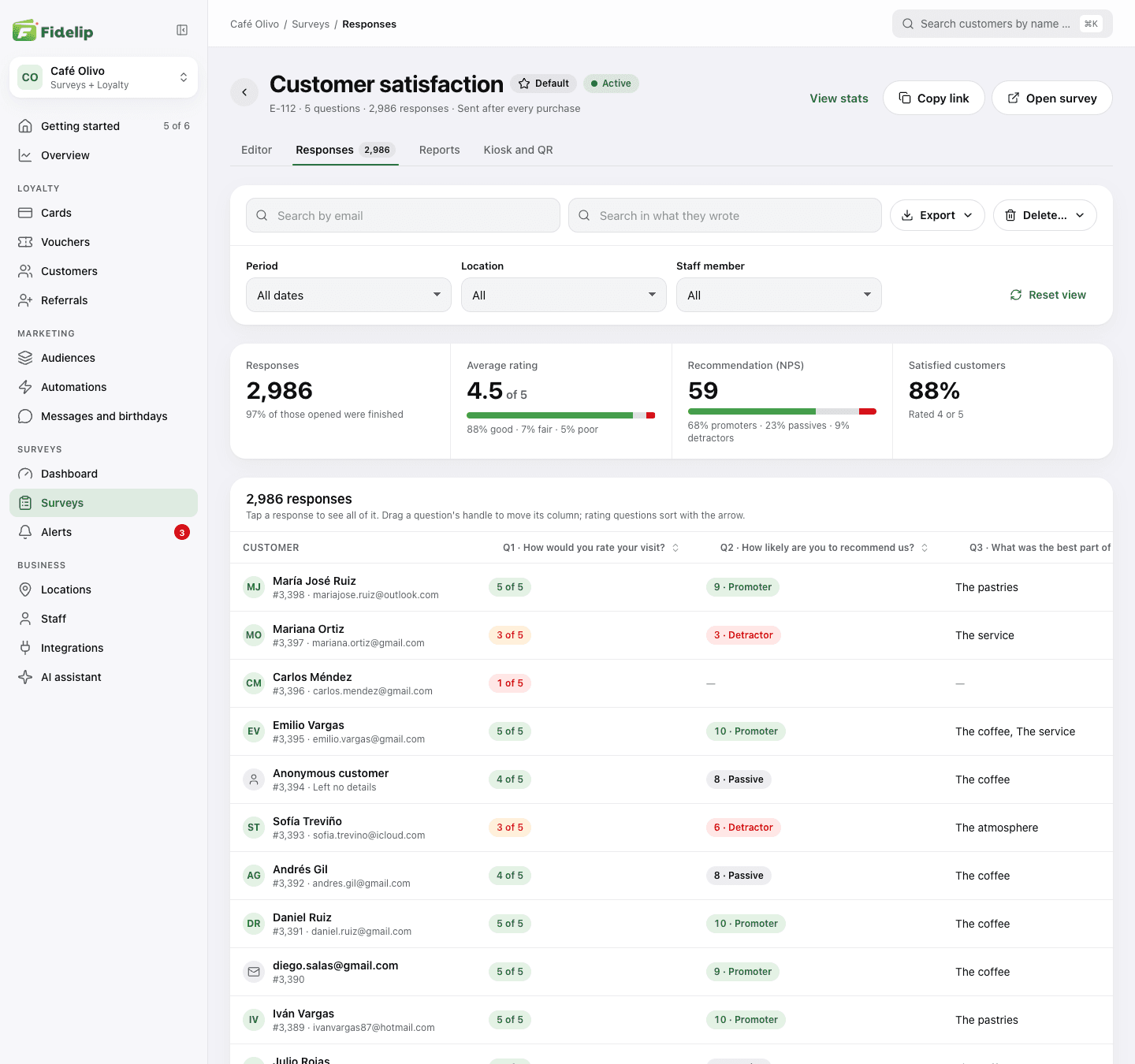
Task: Click the Copy link button
Action: point(934,98)
